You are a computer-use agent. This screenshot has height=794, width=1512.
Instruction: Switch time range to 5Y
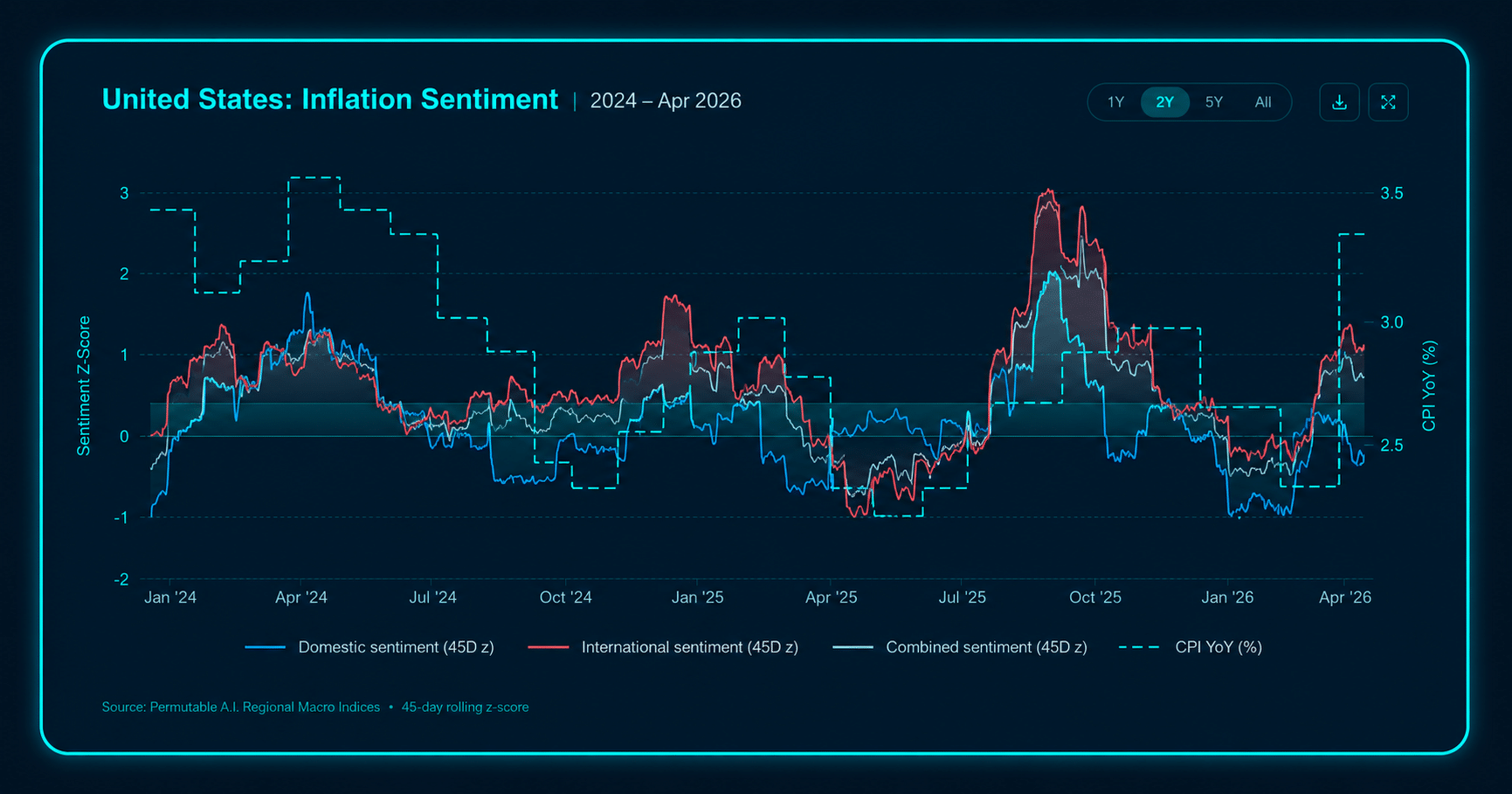1213,102
